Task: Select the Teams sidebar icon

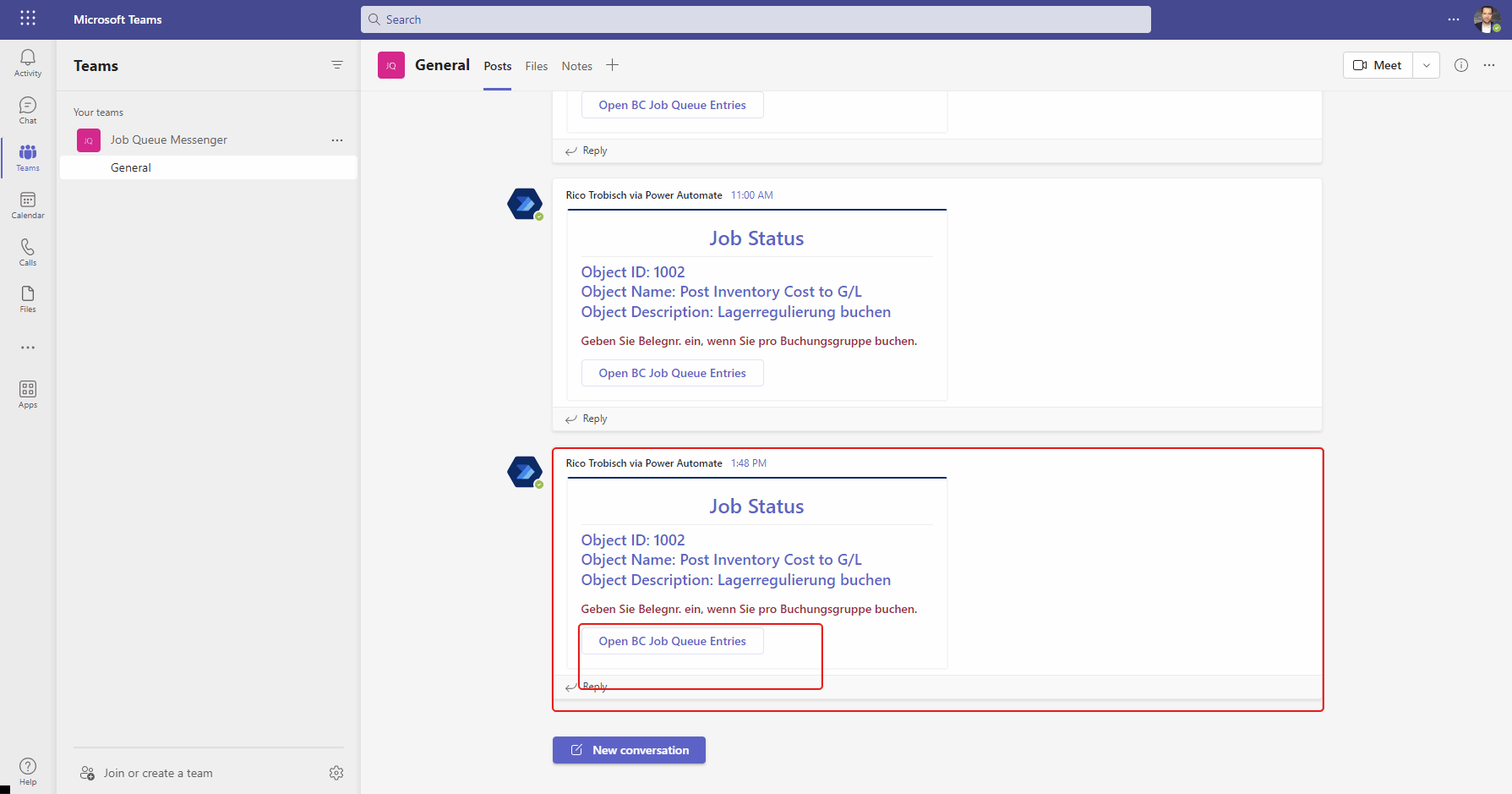Action: pos(28,157)
